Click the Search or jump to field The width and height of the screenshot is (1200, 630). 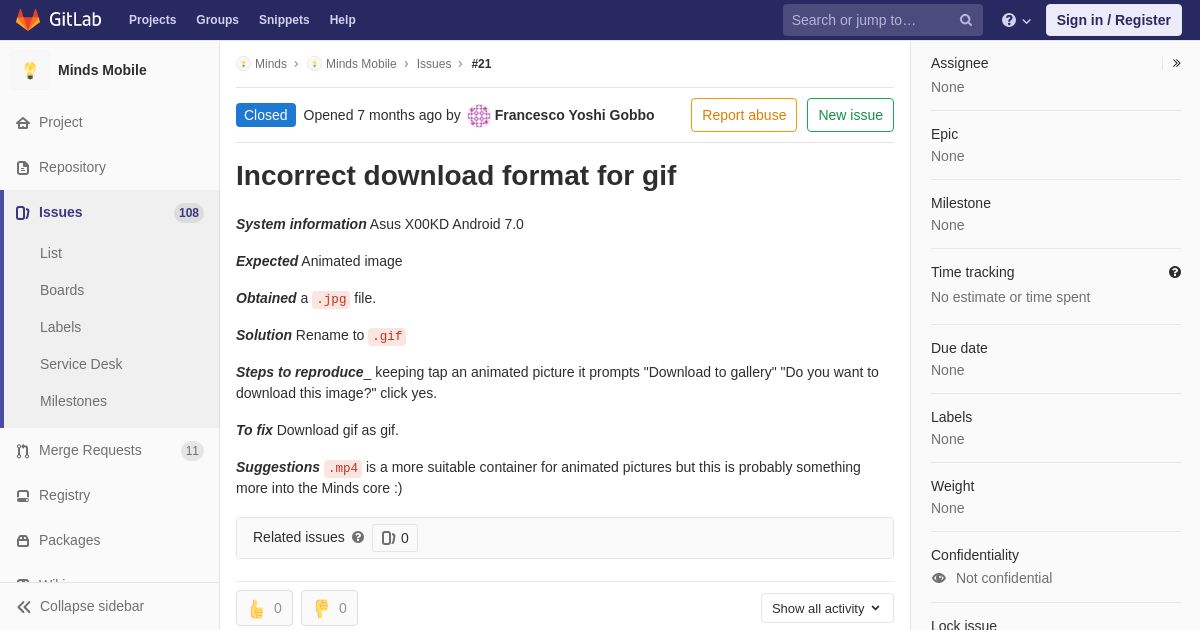click(x=883, y=20)
